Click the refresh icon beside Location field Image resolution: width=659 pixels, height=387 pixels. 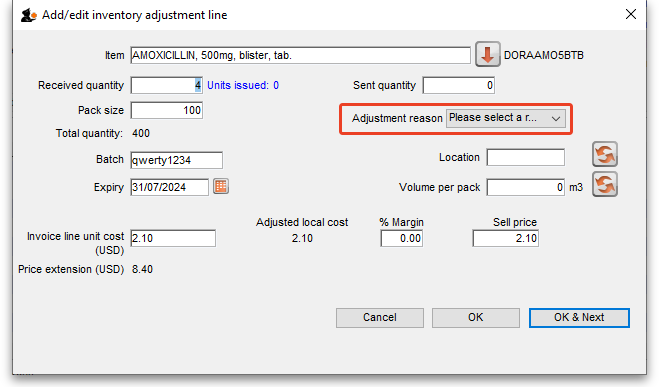tap(605, 154)
